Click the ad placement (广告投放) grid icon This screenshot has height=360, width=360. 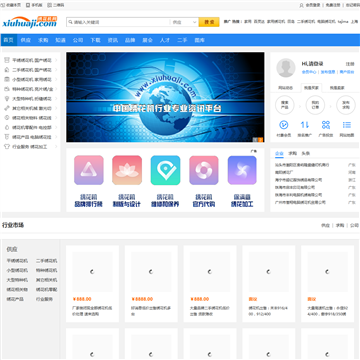coord(326,125)
